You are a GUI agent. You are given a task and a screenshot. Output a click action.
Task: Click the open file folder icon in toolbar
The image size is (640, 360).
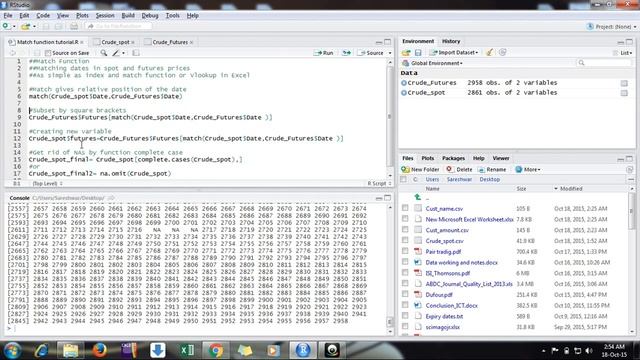[25, 27]
